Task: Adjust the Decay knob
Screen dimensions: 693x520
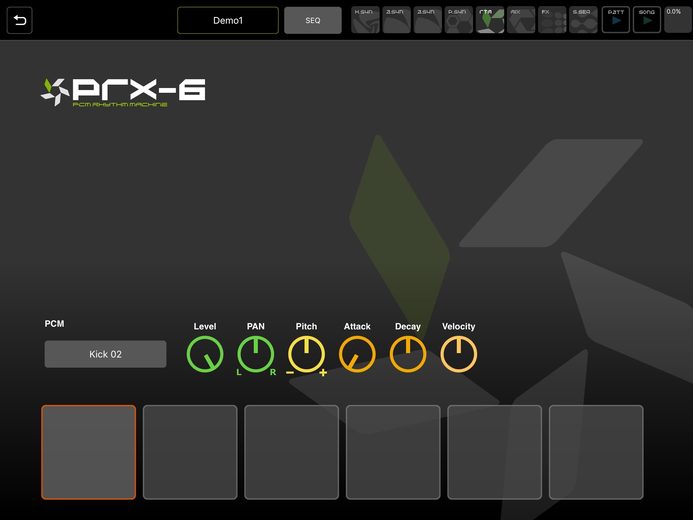Action: click(x=408, y=354)
